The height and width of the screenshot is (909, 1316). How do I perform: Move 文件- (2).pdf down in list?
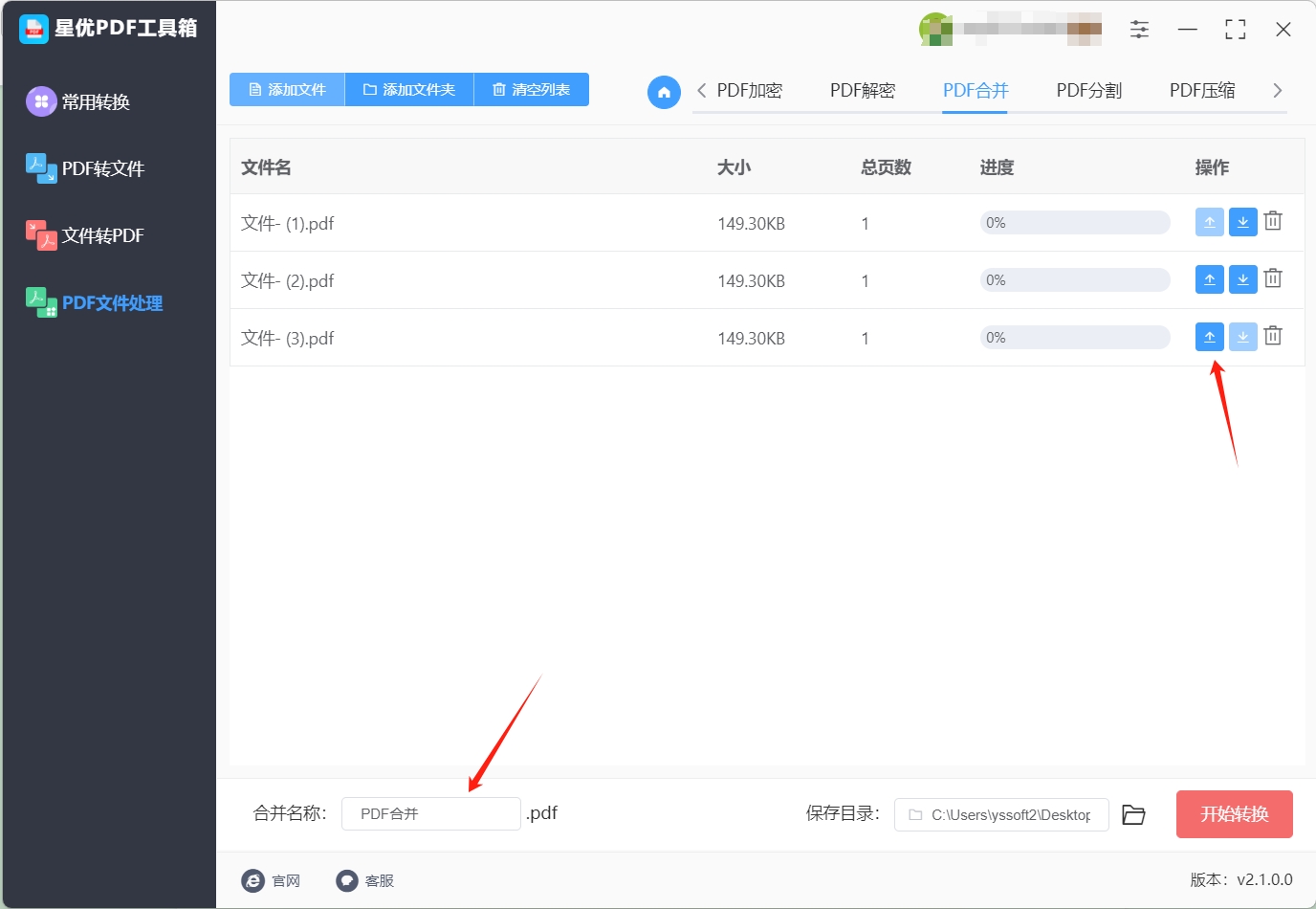[1242, 279]
